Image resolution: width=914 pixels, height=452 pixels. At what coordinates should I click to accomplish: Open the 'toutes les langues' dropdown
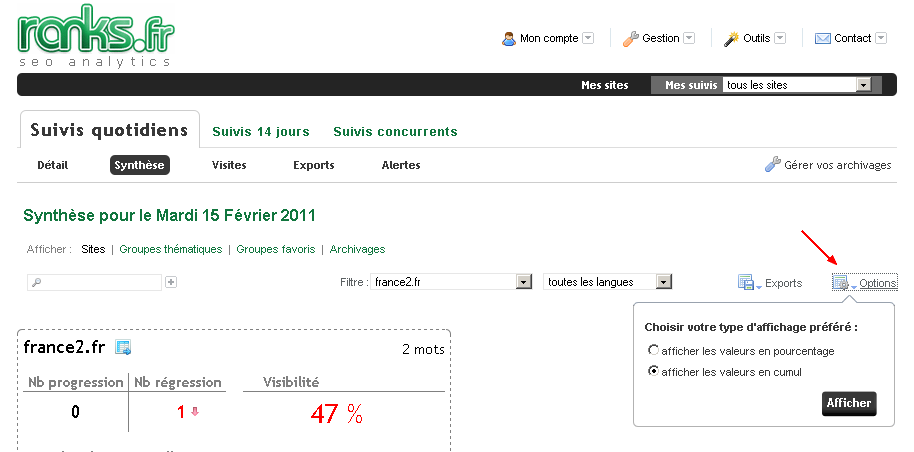[607, 282]
